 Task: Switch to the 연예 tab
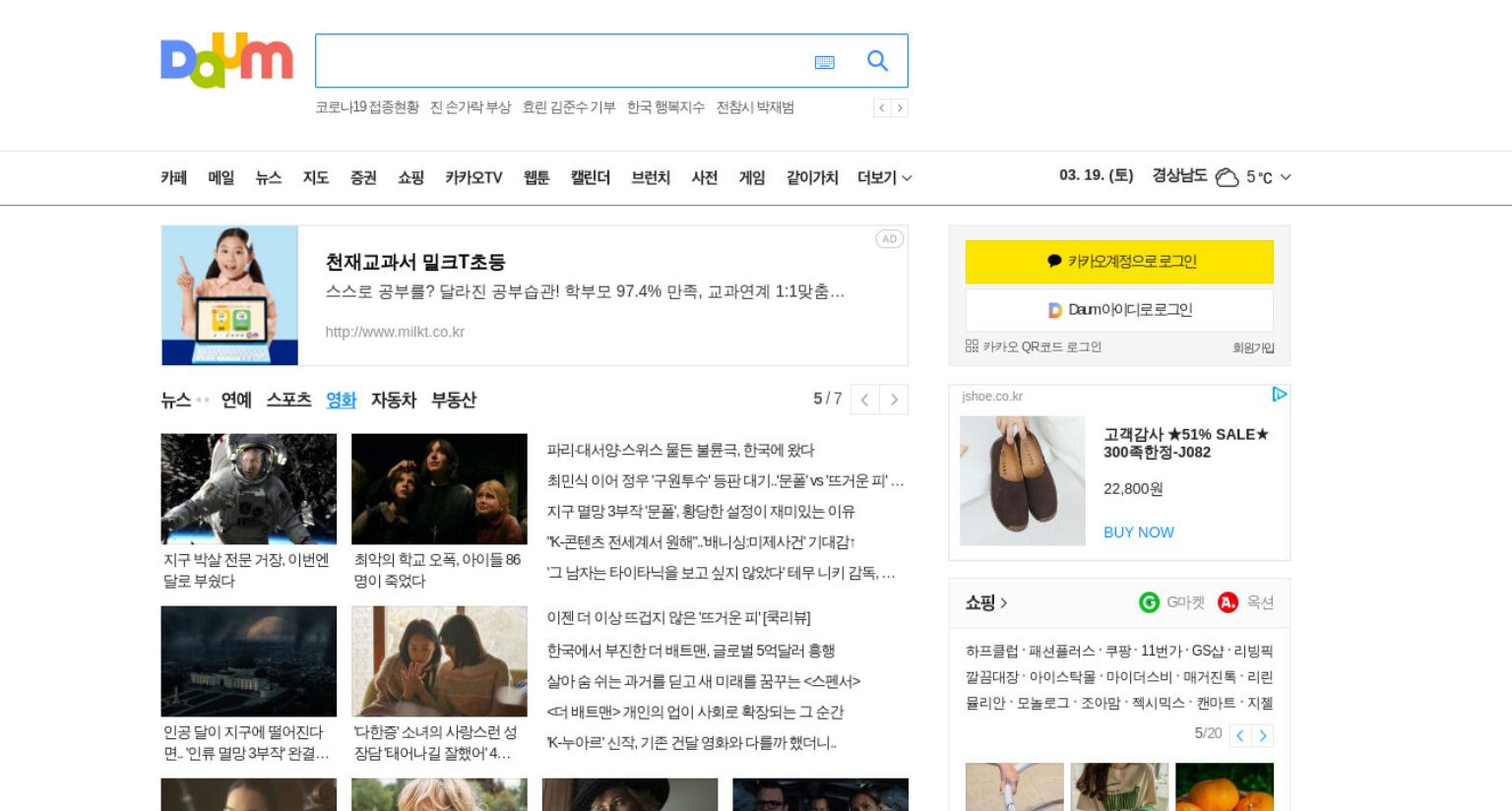point(236,400)
